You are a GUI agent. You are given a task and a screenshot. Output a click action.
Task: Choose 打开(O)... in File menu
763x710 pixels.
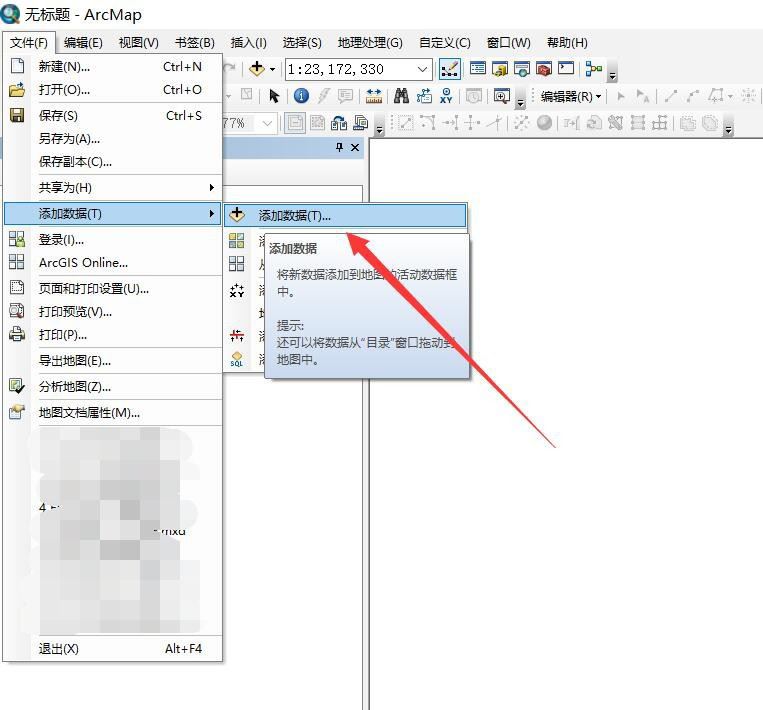[113, 90]
